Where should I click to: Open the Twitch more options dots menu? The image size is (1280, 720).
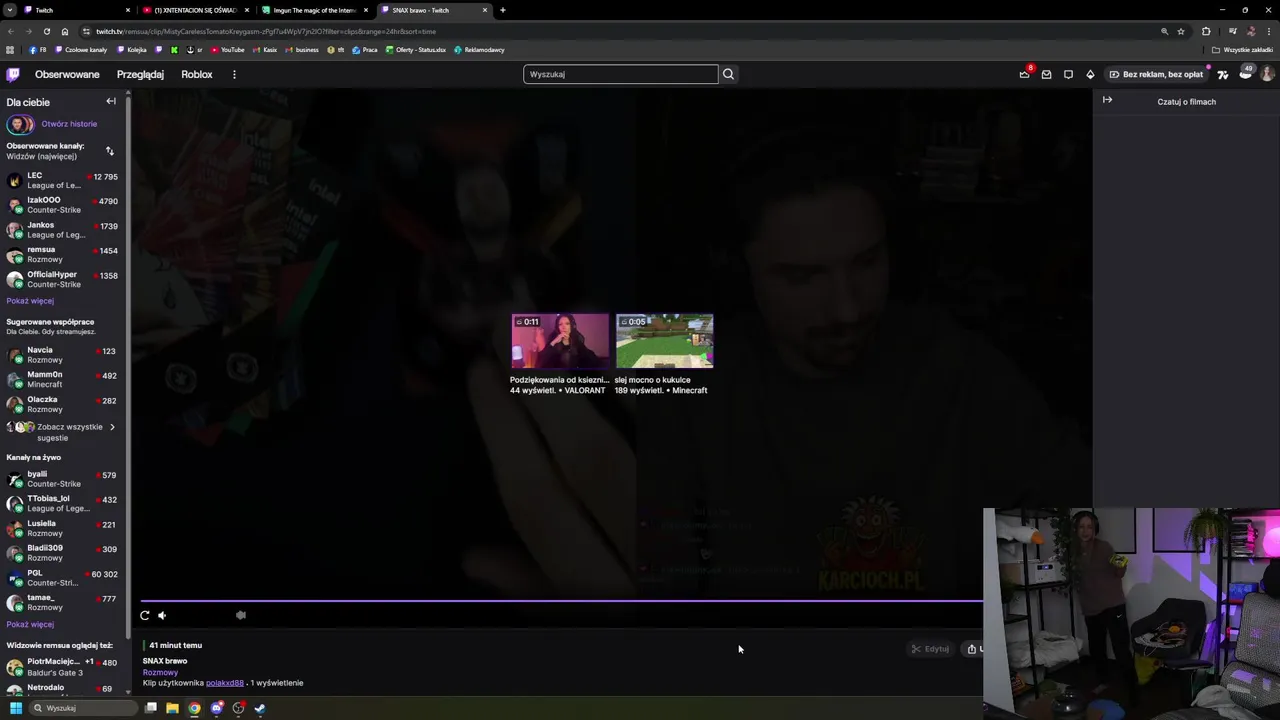[x=234, y=74]
